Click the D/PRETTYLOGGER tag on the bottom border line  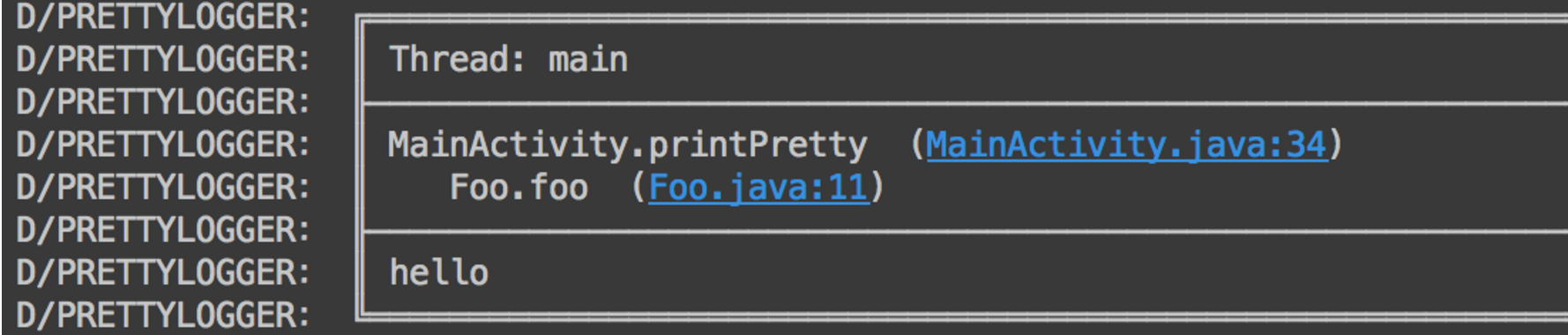[164, 316]
